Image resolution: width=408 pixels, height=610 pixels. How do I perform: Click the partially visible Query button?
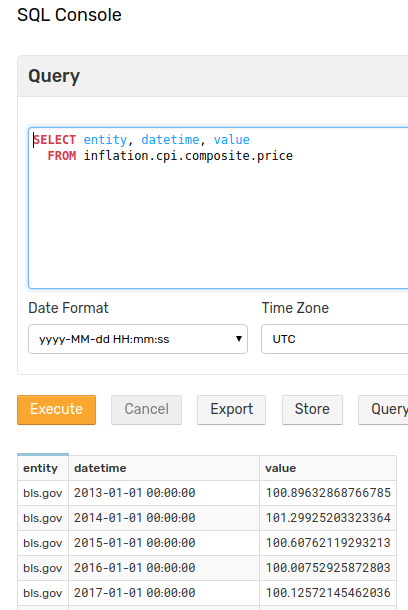pos(383,410)
